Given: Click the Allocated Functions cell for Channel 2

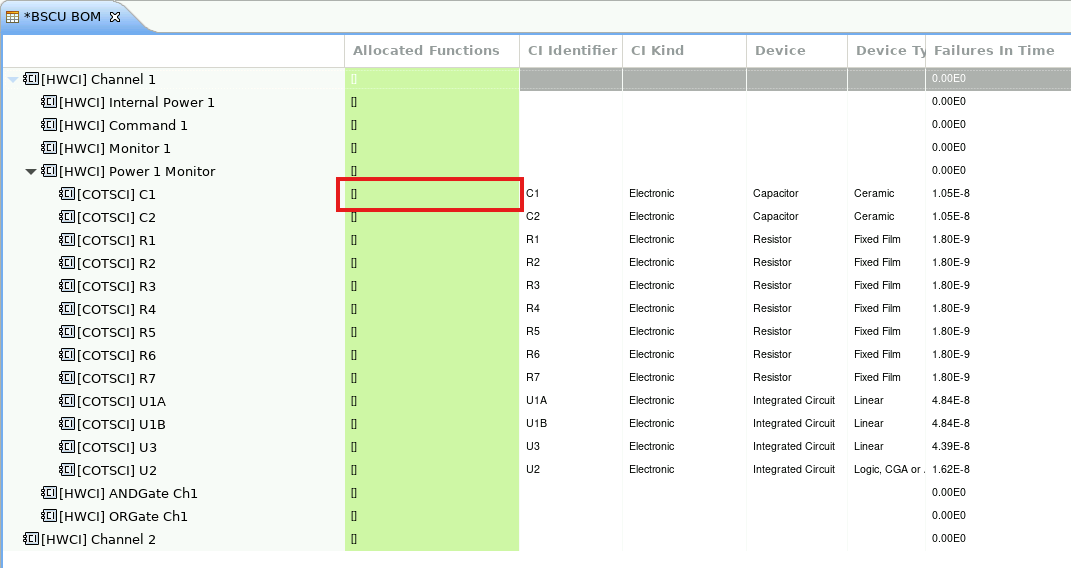Looking at the screenshot, I should (431, 539).
